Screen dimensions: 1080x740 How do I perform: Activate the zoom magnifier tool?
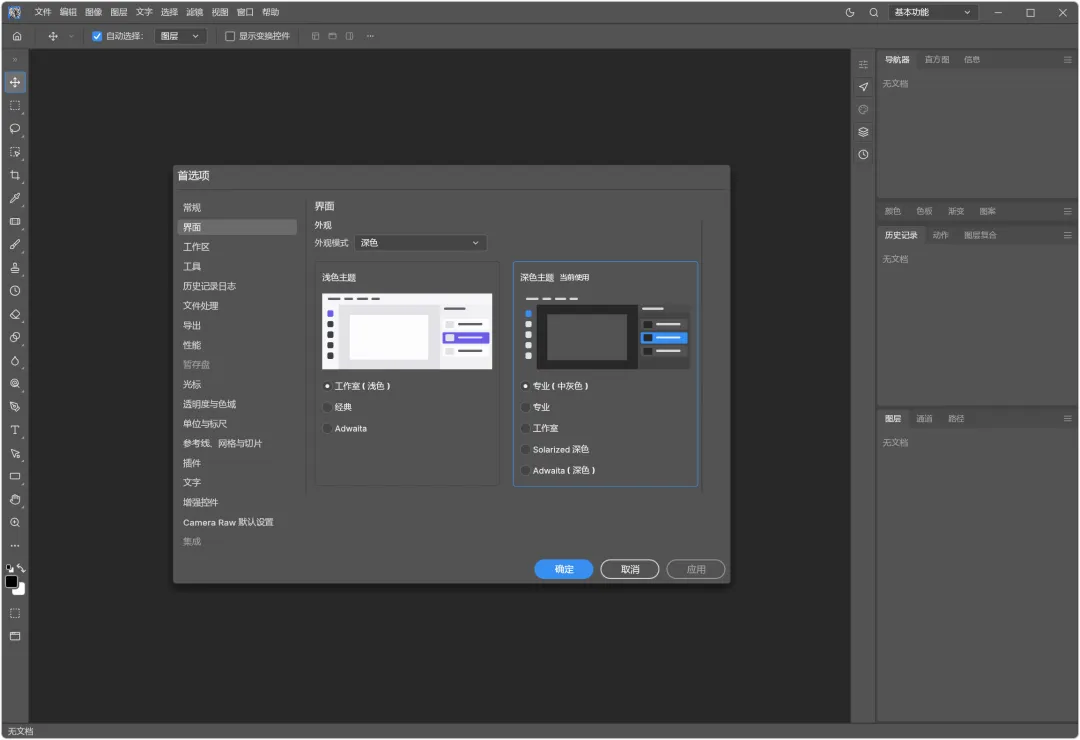click(15, 523)
